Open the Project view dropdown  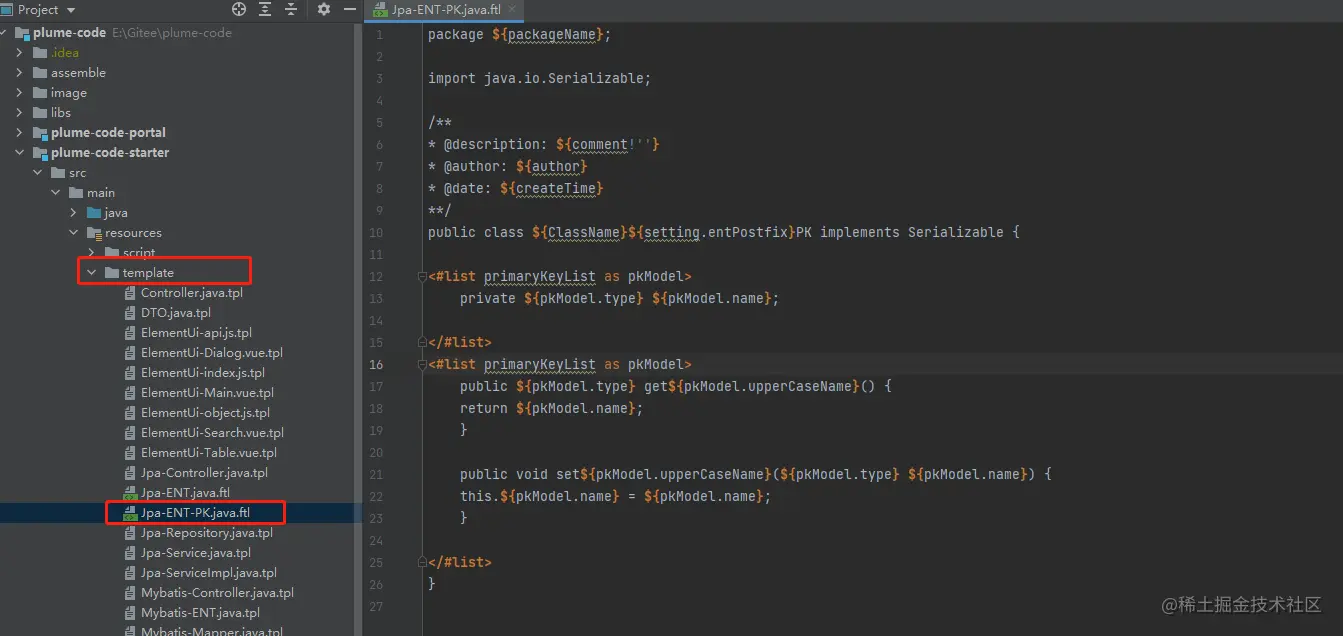coord(71,9)
